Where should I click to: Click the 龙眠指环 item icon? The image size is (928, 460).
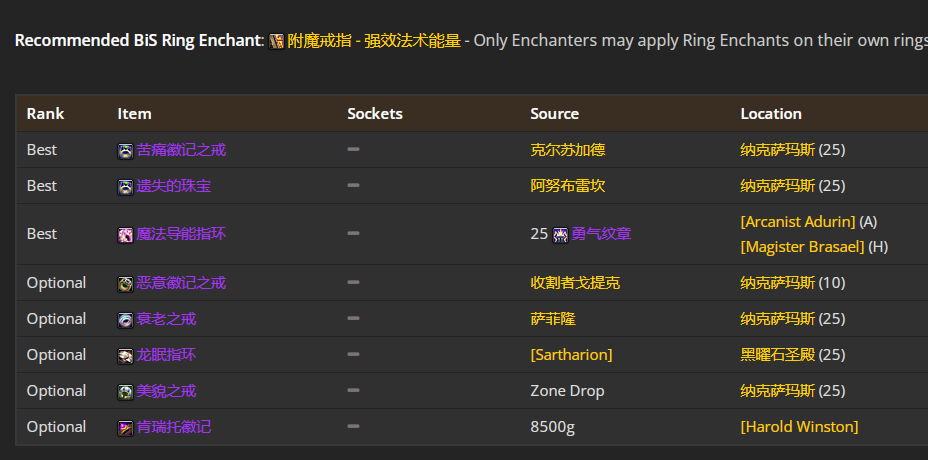pyautogui.click(x=125, y=356)
